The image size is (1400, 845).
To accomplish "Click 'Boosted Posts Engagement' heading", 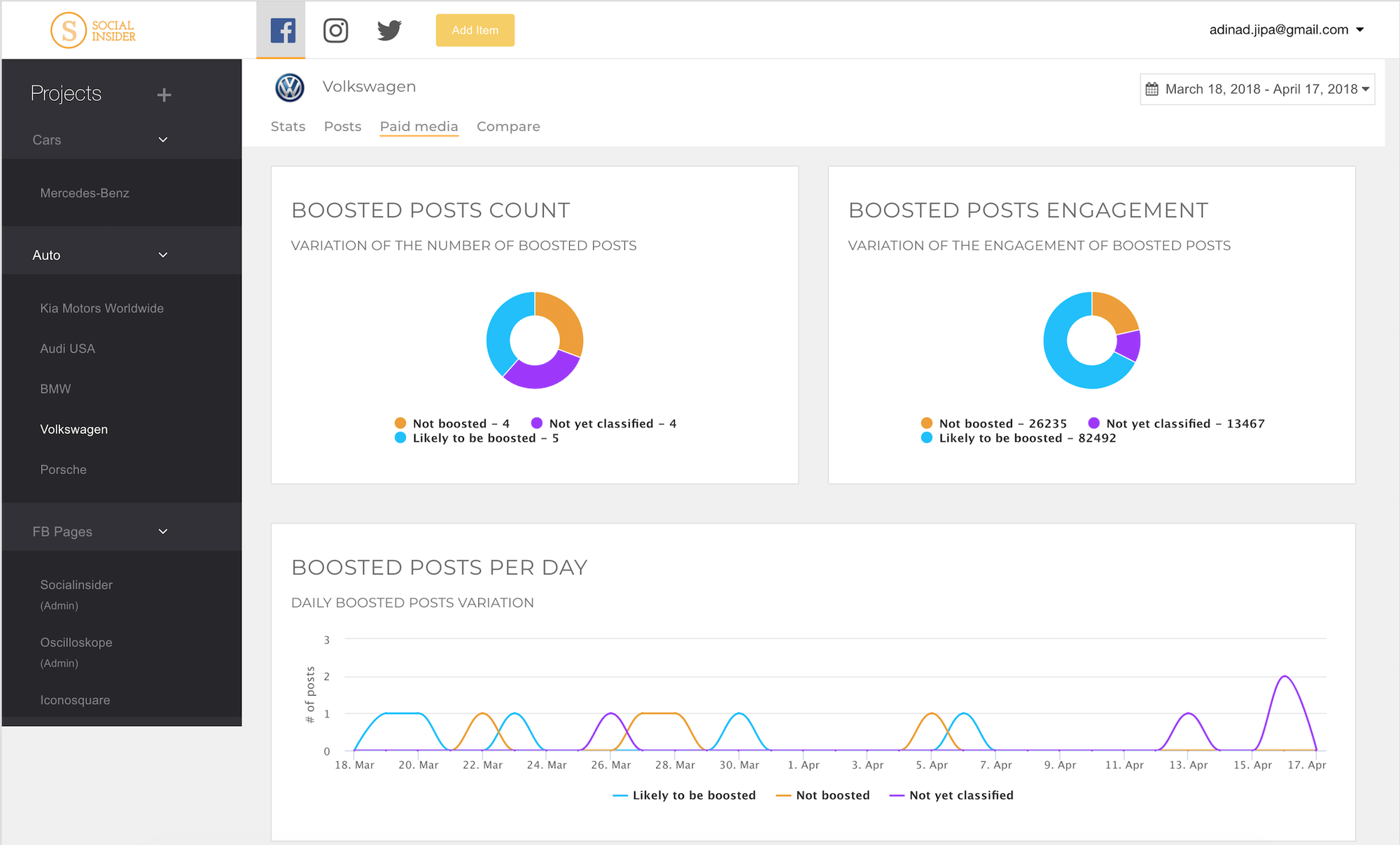I will [x=1028, y=211].
